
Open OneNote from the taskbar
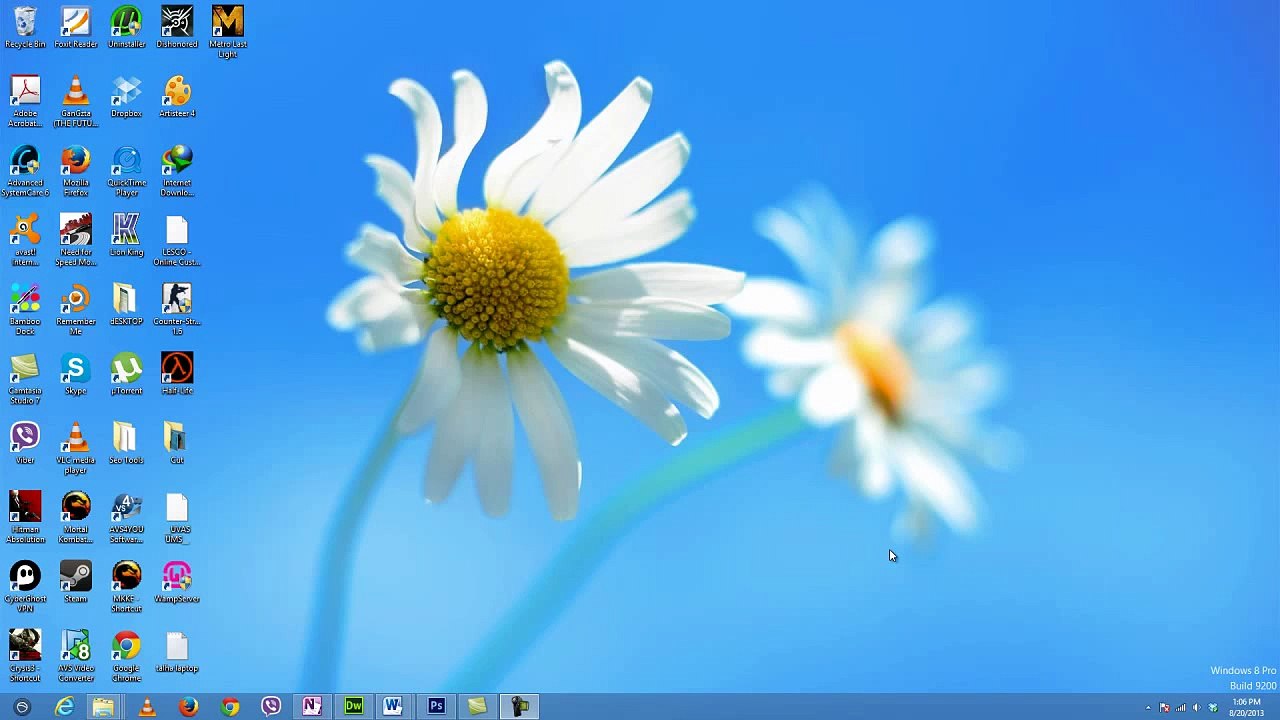point(312,707)
